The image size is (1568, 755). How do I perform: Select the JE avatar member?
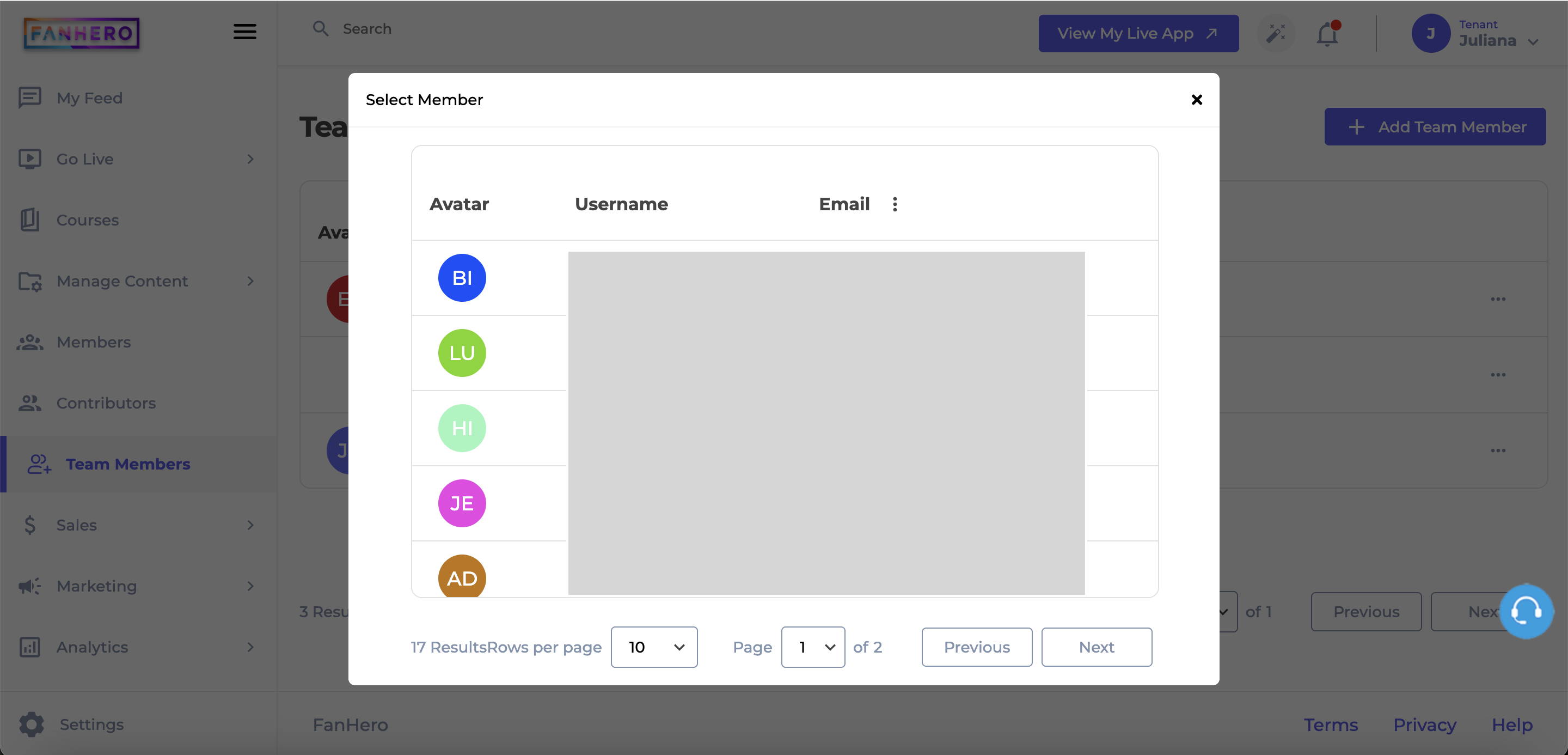tap(462, 503)
